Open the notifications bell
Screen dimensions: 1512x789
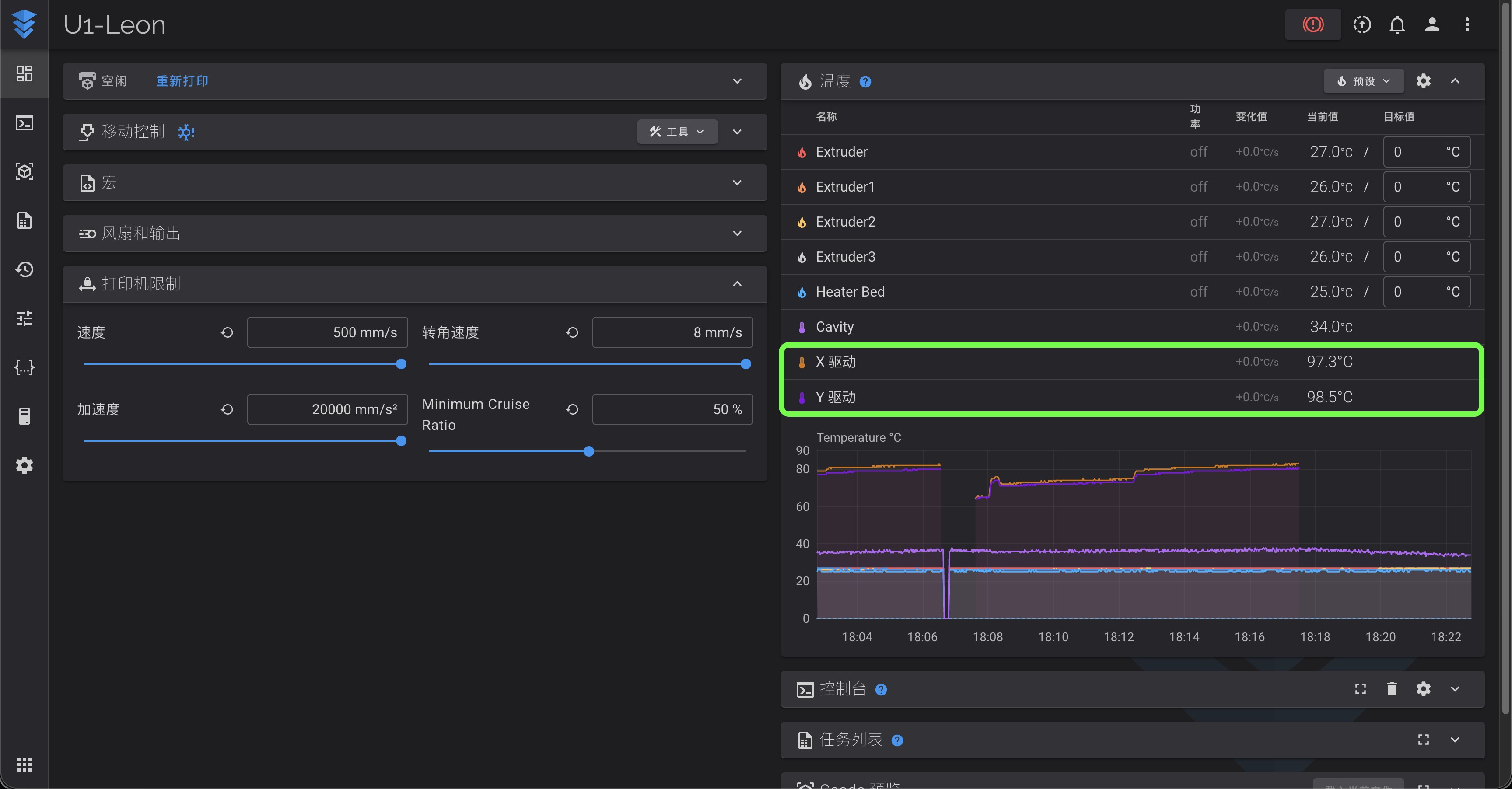[x=1397, y=24]
